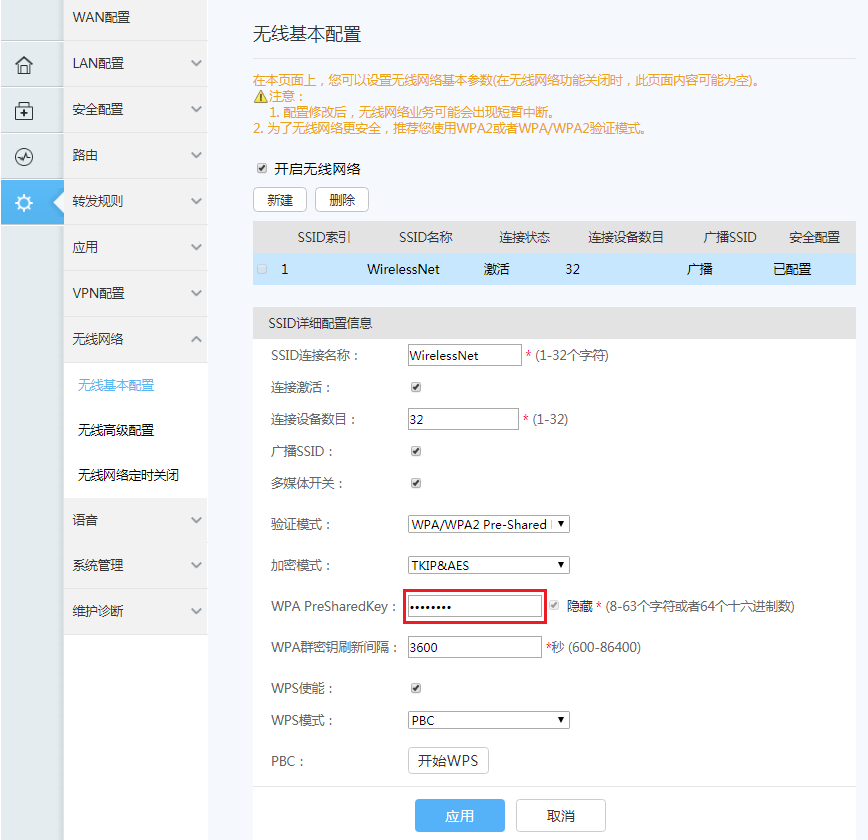The width and height of the screenshot is (868, 840).
Task: Focus WPA PreSharedKey password field
Action: [x=474, y=606]
